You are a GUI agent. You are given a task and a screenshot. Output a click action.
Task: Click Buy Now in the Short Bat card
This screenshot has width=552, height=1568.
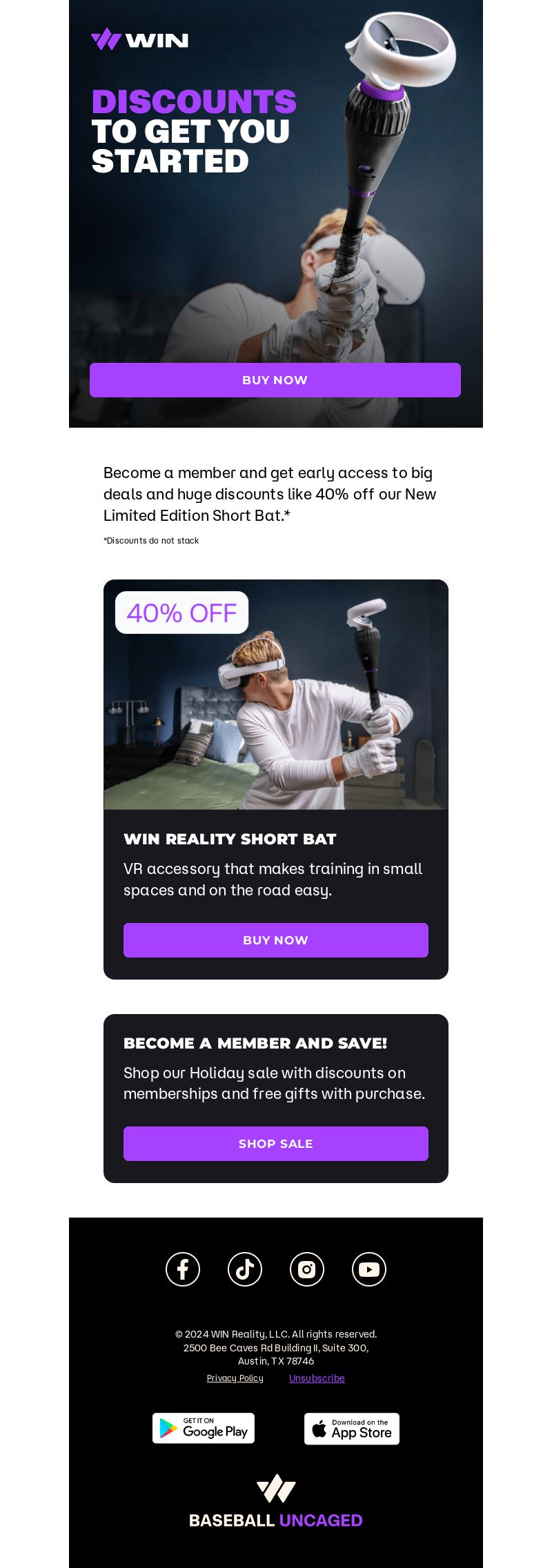coord(276,940)
